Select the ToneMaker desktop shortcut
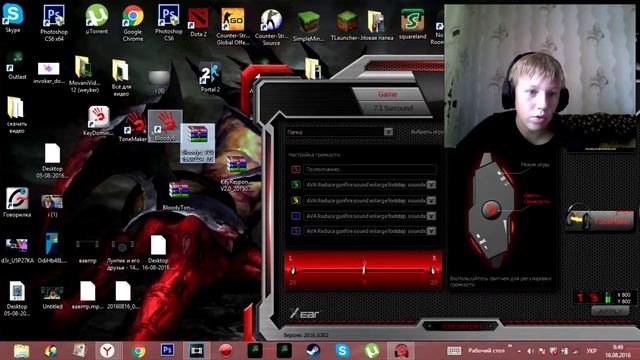This screenshot has width=640, height=360. pyautogui.click(x=133, y=127)
